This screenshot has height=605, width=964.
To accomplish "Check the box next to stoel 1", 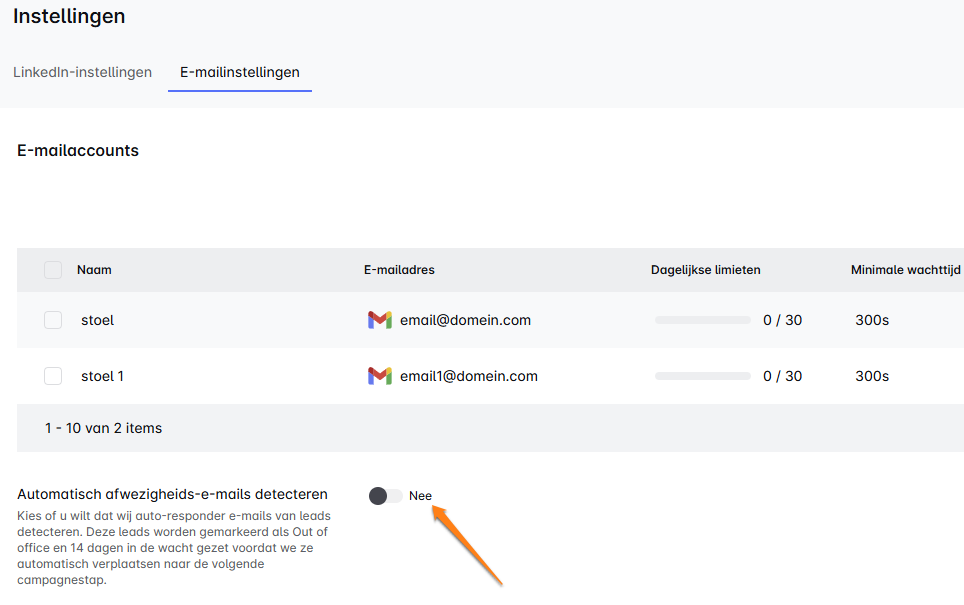I will click(x=53, y=376).
